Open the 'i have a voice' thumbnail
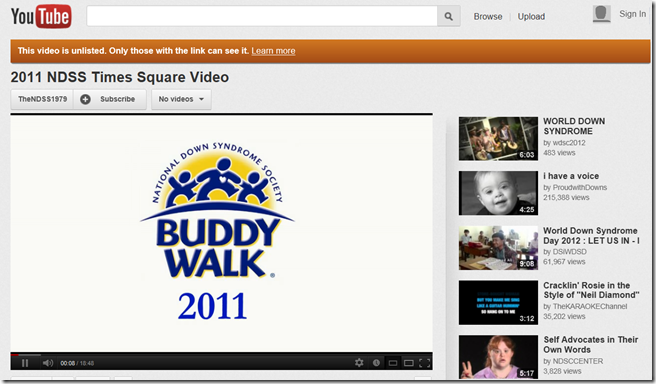 click(498, 193)
